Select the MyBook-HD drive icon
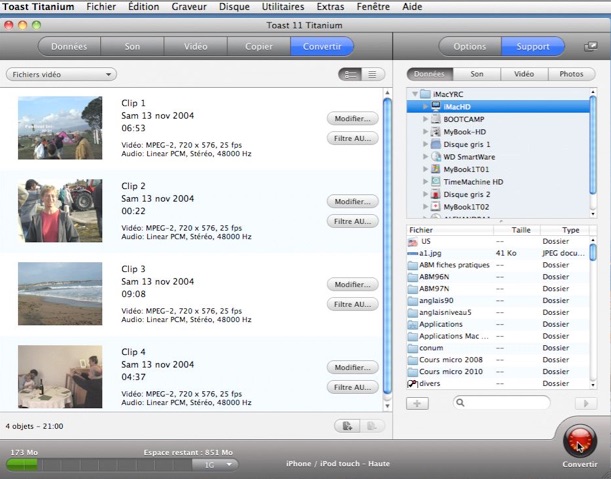 [x=436, y=132]
